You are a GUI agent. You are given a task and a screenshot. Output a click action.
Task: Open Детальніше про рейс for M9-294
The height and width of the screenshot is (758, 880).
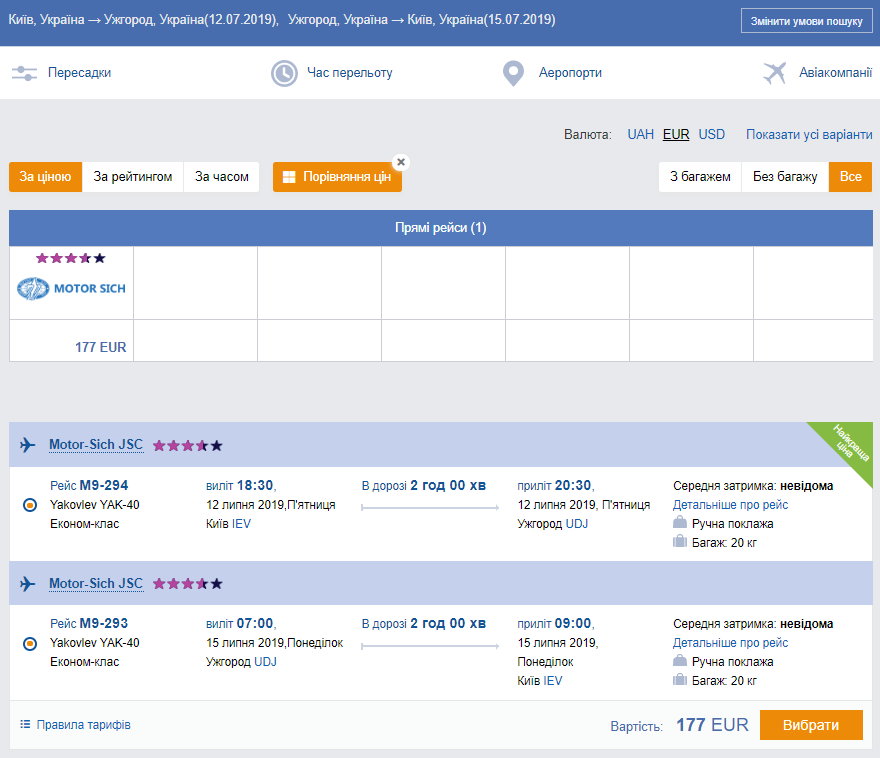click(730, 505)
